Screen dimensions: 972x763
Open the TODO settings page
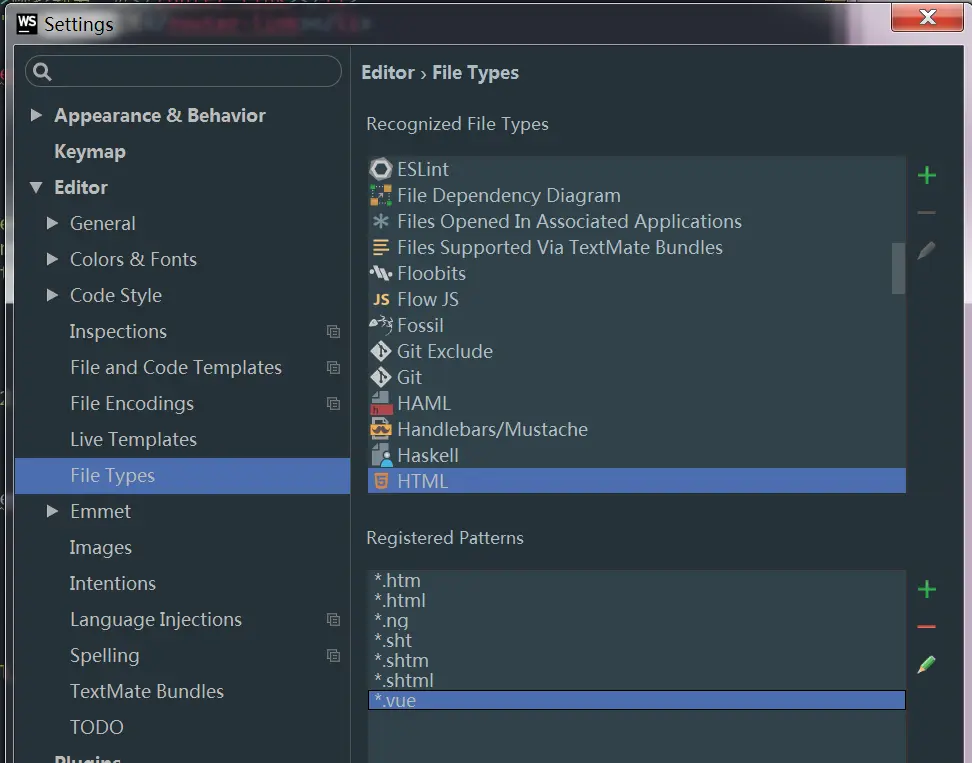click(x=97, y=727)
